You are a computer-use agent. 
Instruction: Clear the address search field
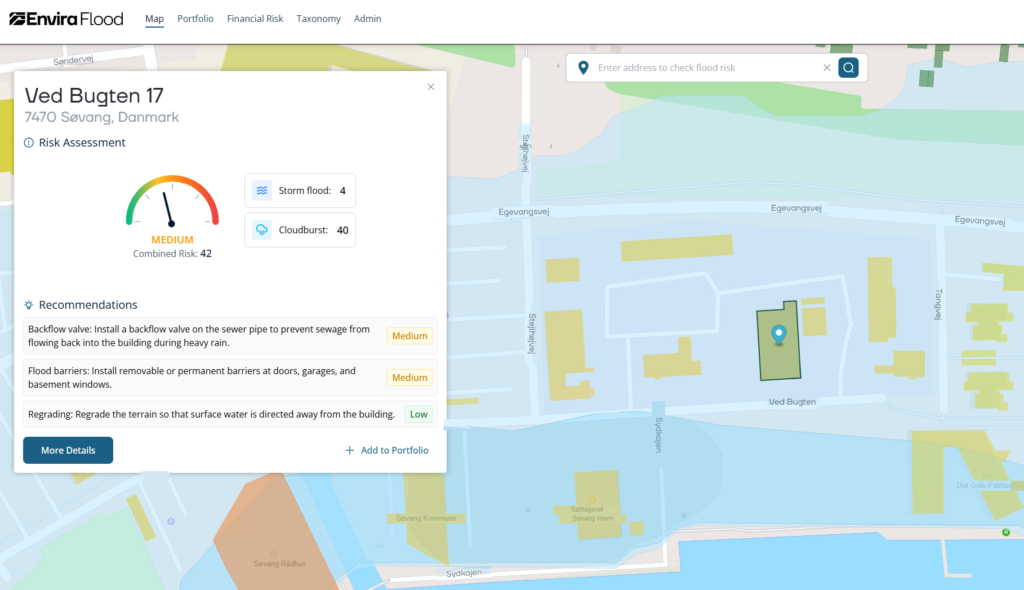(x=827, y=67)
